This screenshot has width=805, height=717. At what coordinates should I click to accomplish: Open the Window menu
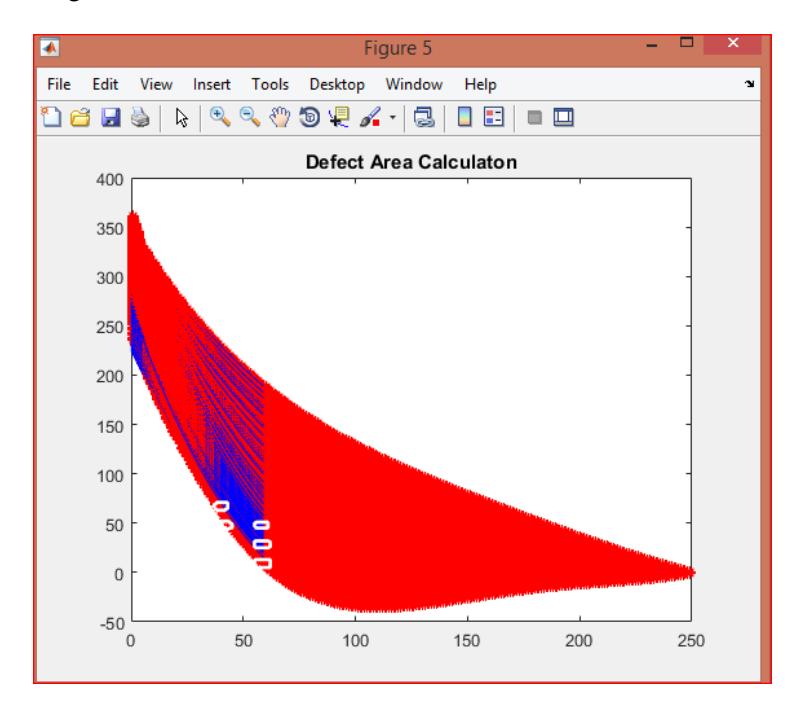[x=414, y=84]
